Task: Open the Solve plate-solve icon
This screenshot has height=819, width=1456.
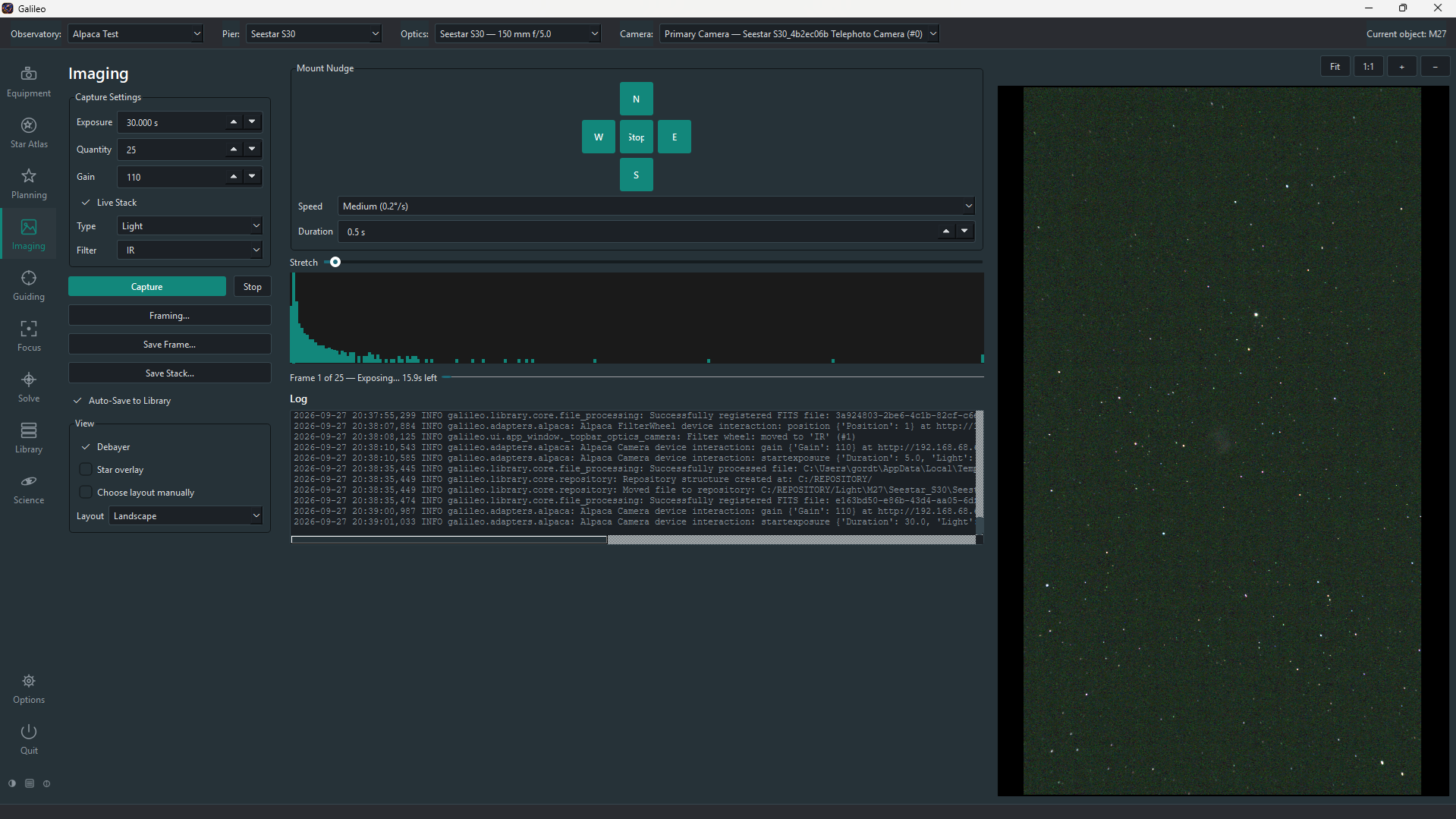Action: coord(29,380)
